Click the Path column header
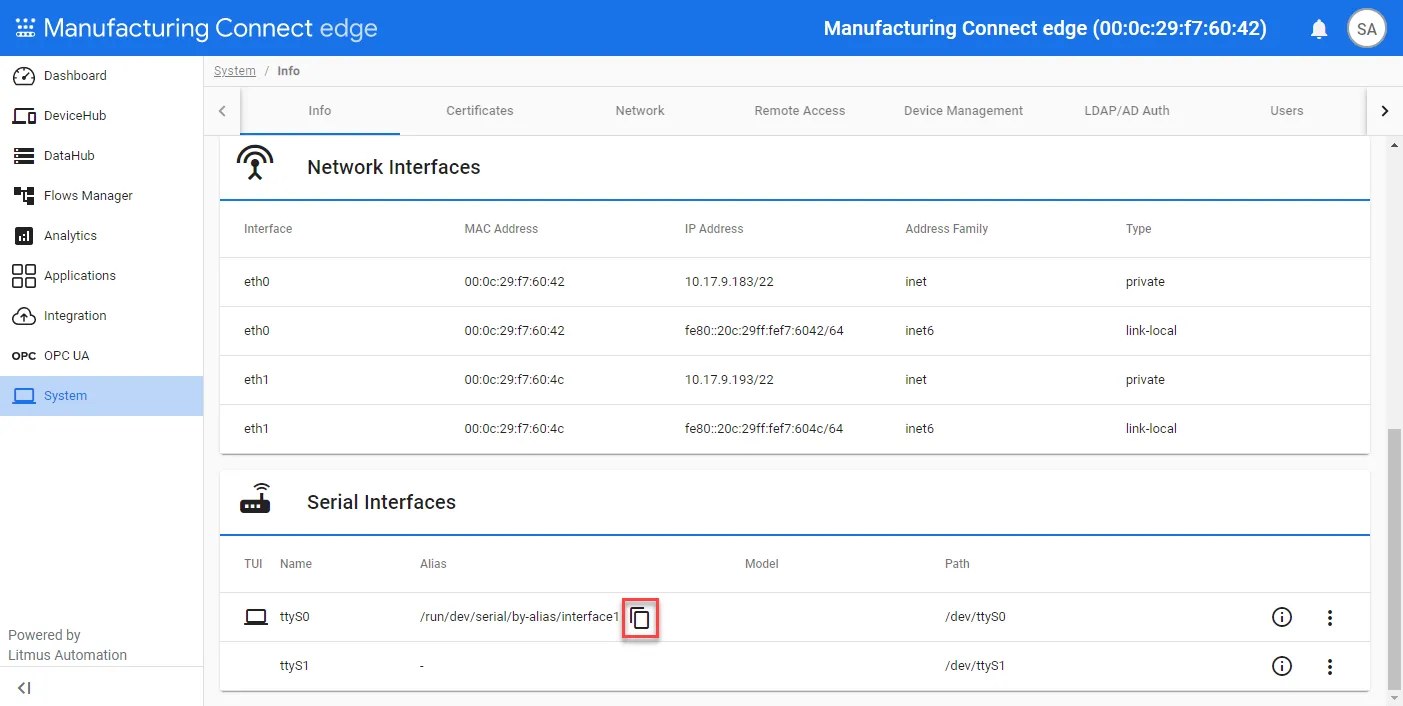This screenshot has width=1403, height=706. click(957, 564)
